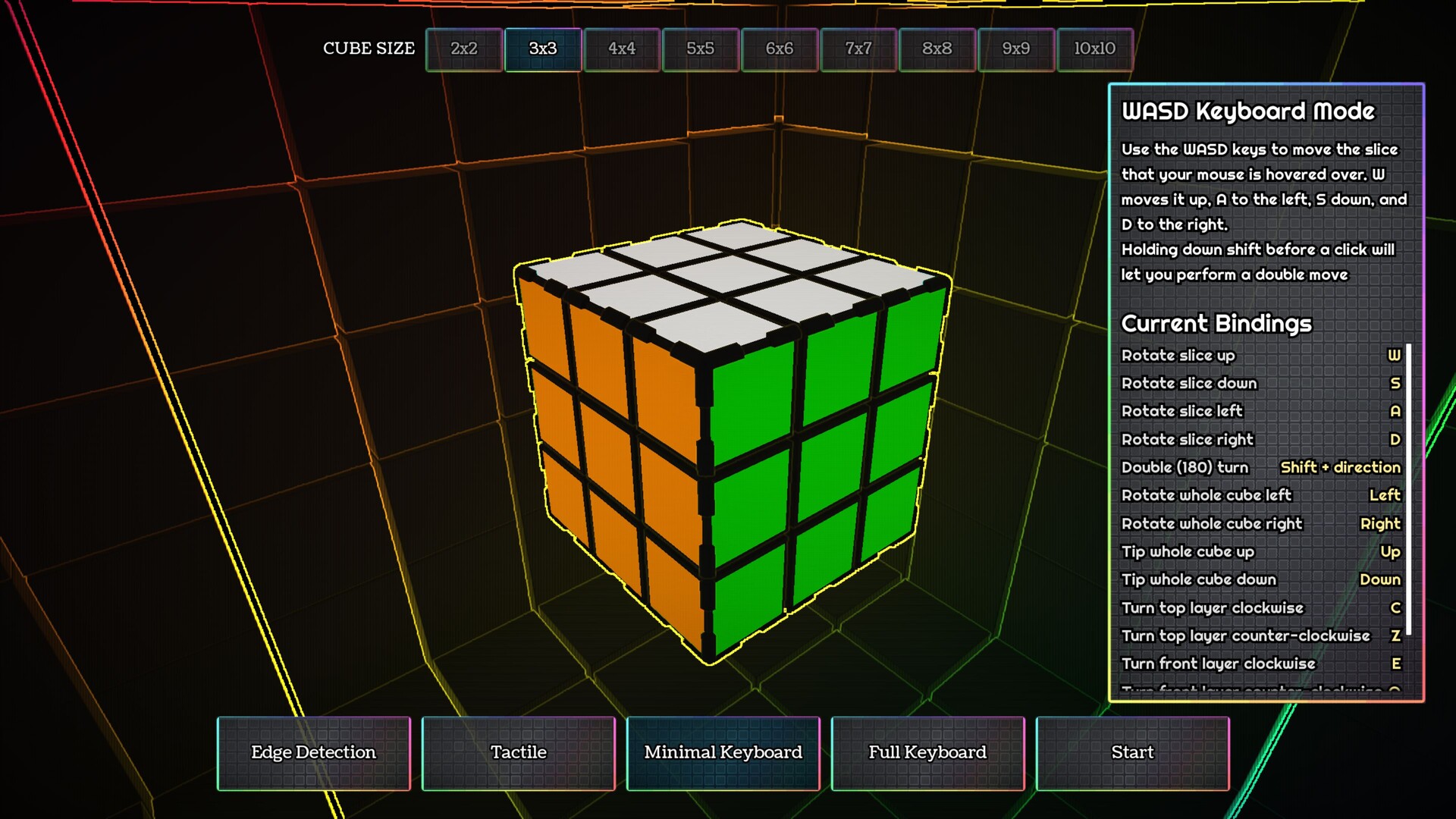Click the 'CUBE SIZE' label
Viewport: 1456px width, 819px height.
[x=369, y=49]
